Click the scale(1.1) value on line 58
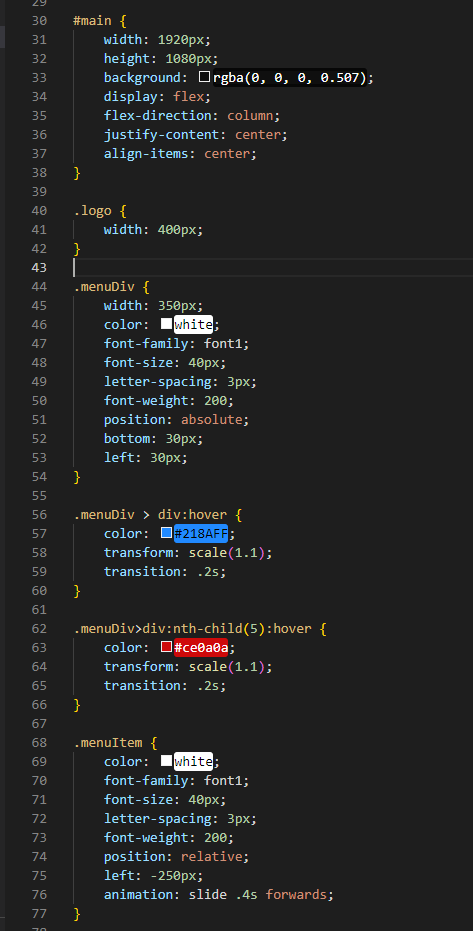This screenshot has width=473, height=931. (x=227, y=553)
